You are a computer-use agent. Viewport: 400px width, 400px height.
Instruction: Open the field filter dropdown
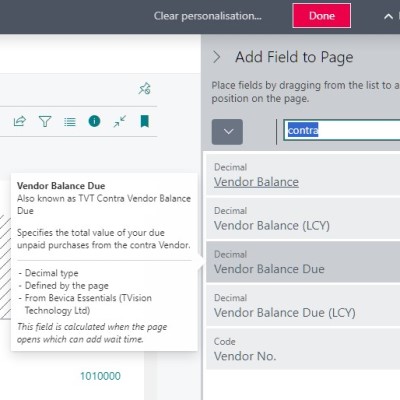(x=227, y=132)
